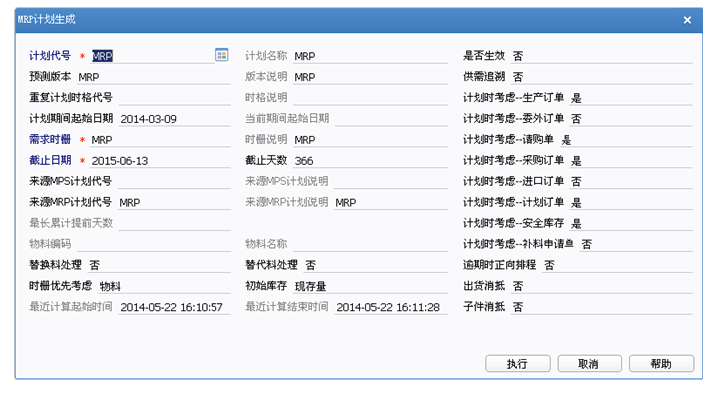
Task: Click the MRP计划生成 title text
Action: point(47,20)
